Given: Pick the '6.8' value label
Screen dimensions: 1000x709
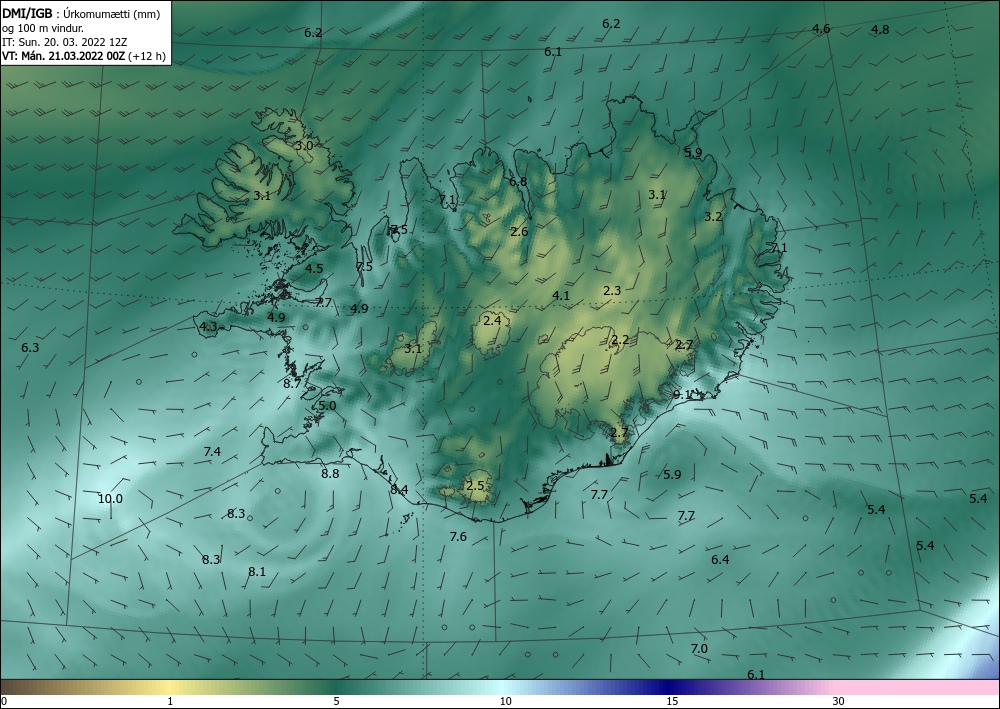Looking at the screenshot, I should point(518,182).
